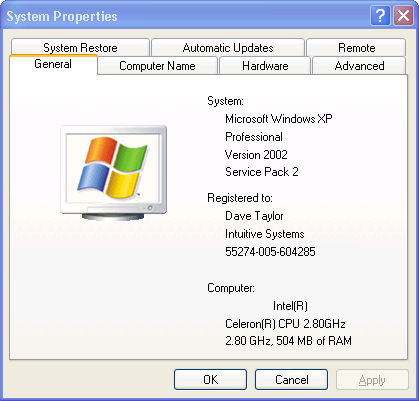
Task: Click the "Celeron(R) CPU 2.80GHz" text
Action: pos(285,324)
